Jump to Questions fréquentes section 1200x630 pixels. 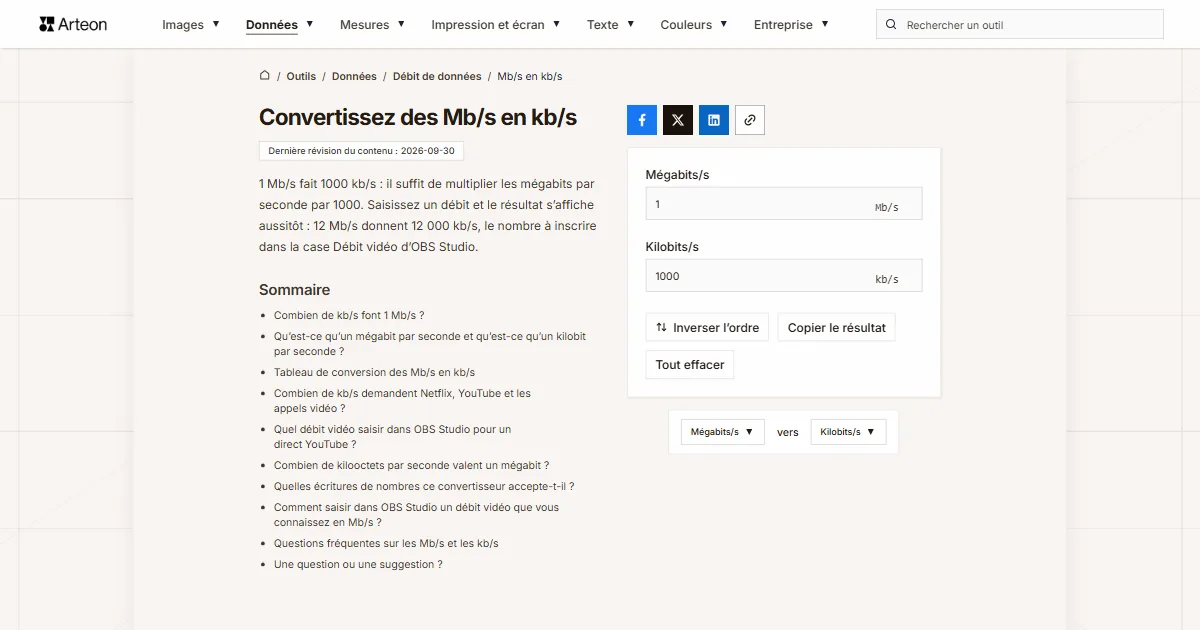(386, 543)
